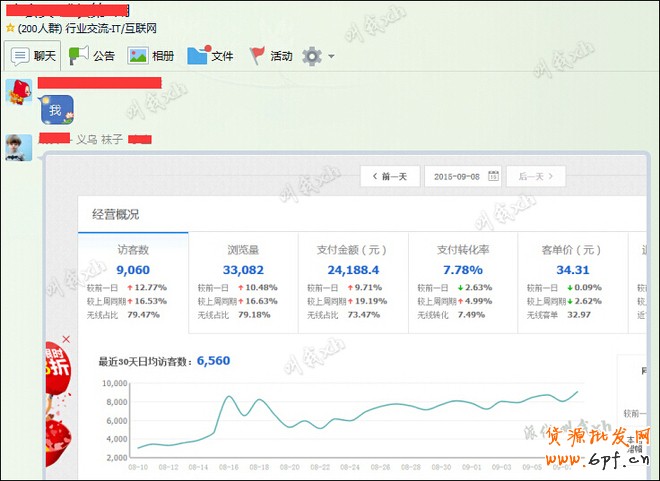Image resolution: width=660 pixels, height=481 pixels.
Task: Click the 我 chat bubble message
Action: pos(56,110)
